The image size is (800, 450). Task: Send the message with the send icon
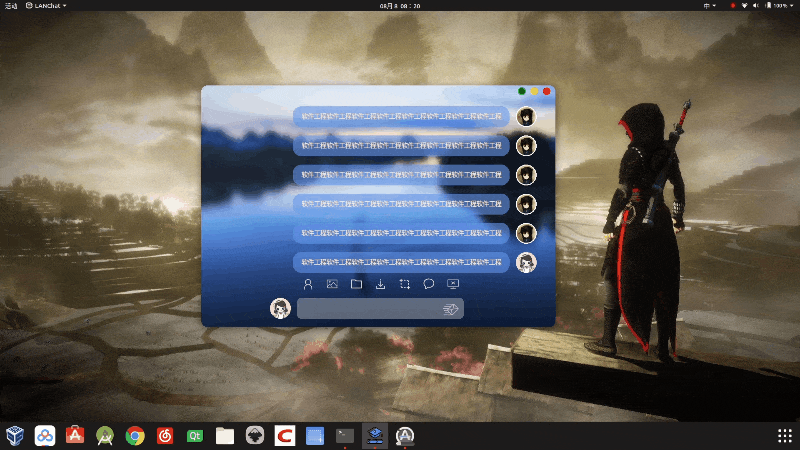coord(451,309)
